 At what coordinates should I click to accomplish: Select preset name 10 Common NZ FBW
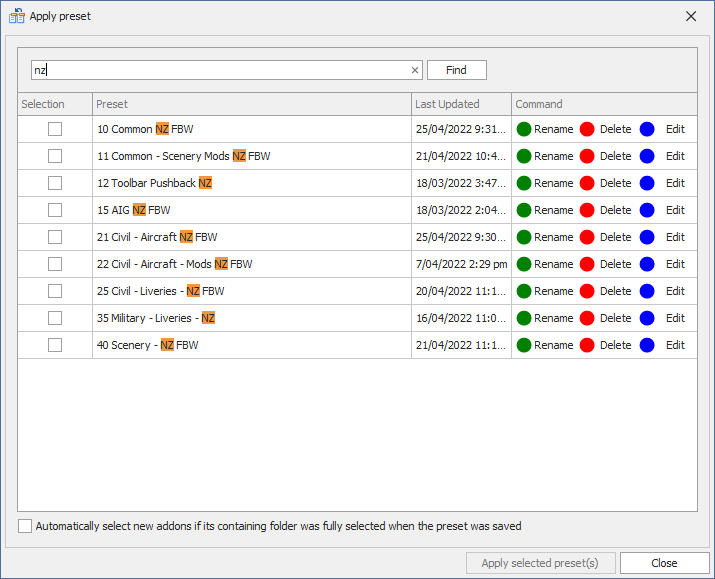click(145, 129)
